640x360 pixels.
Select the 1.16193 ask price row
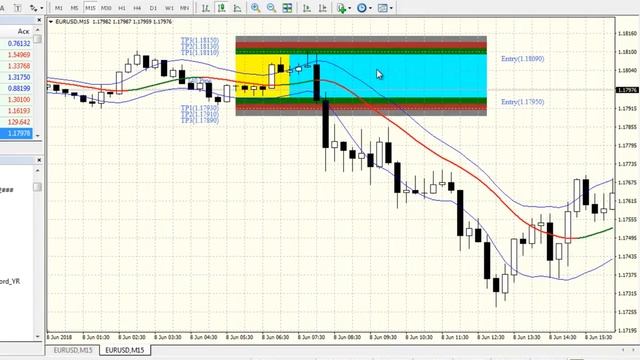(16, 111)
